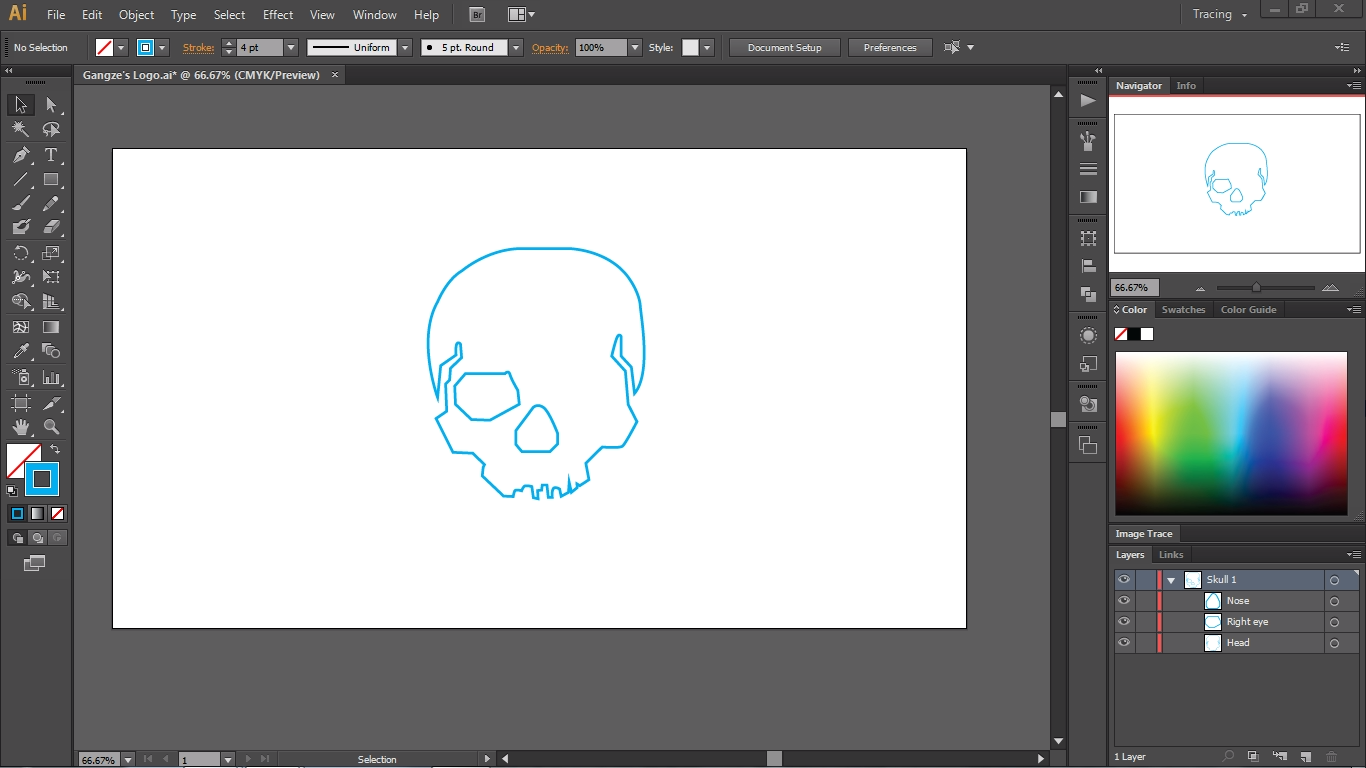Screen dimensions: 1366x768
Task: Pick the Line Segment tool
Action: pos(21,180)
